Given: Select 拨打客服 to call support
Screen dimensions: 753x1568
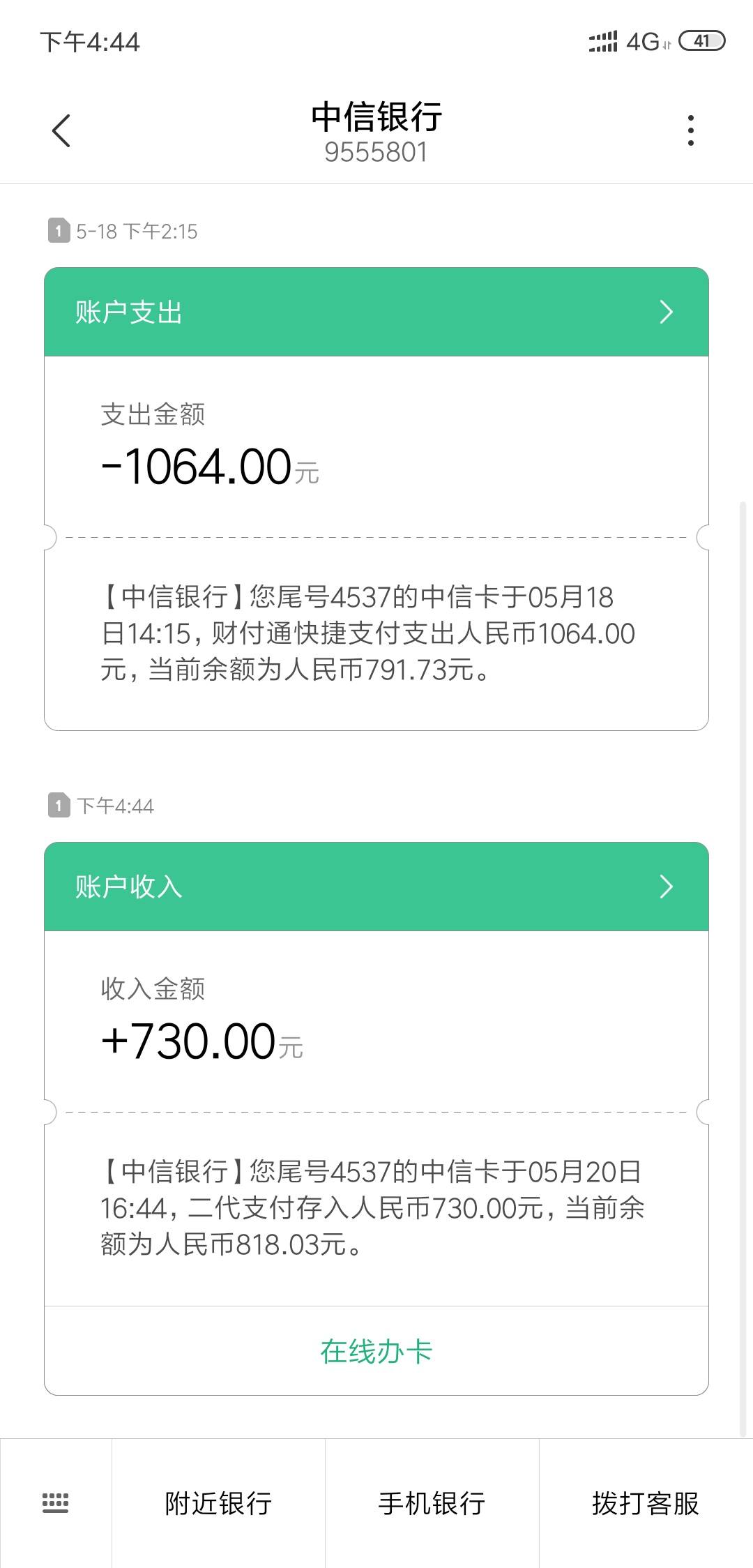Looking at the screenshot, I should click(646, 1503).
